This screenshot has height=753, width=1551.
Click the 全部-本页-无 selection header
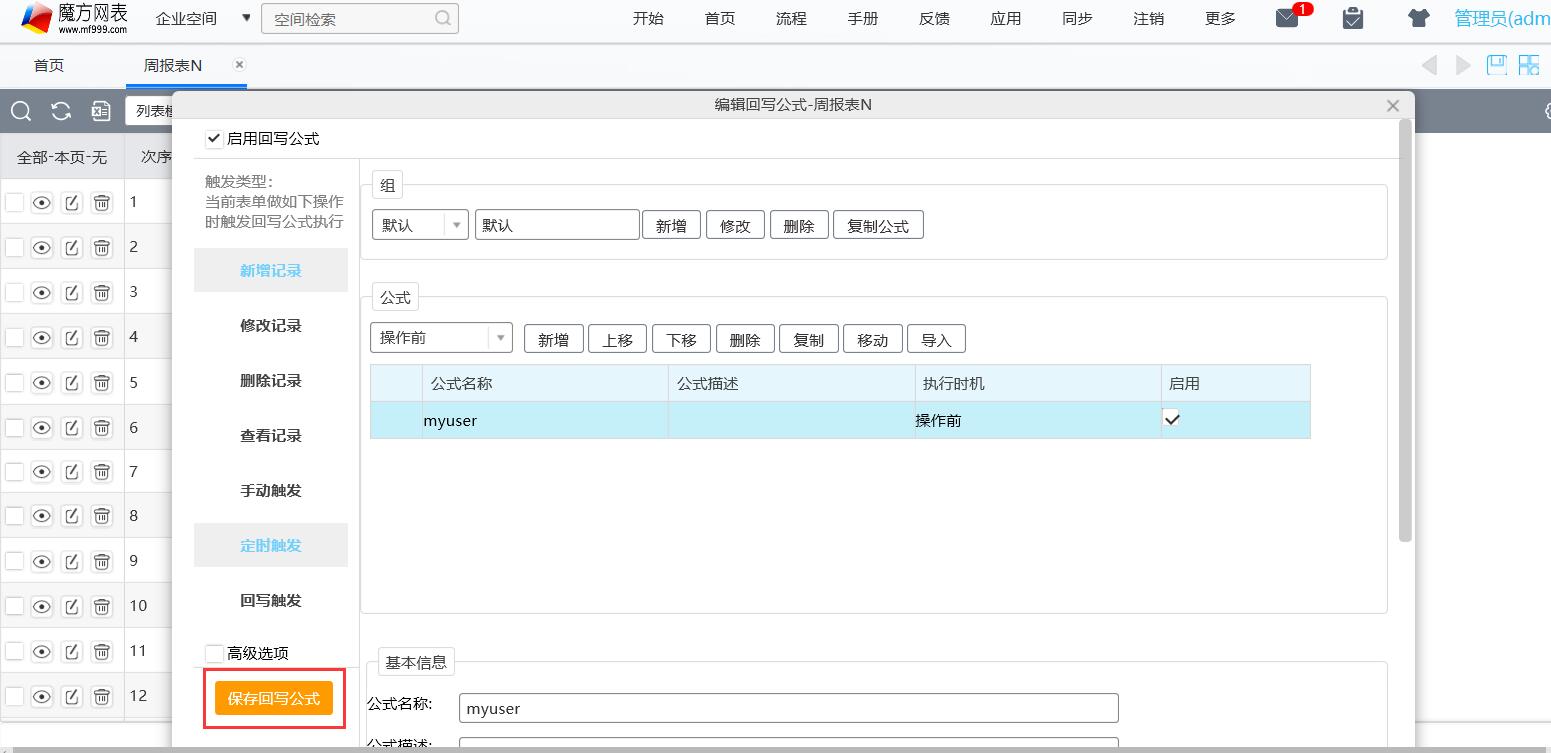pyautogui.click(x=62, y=157)
